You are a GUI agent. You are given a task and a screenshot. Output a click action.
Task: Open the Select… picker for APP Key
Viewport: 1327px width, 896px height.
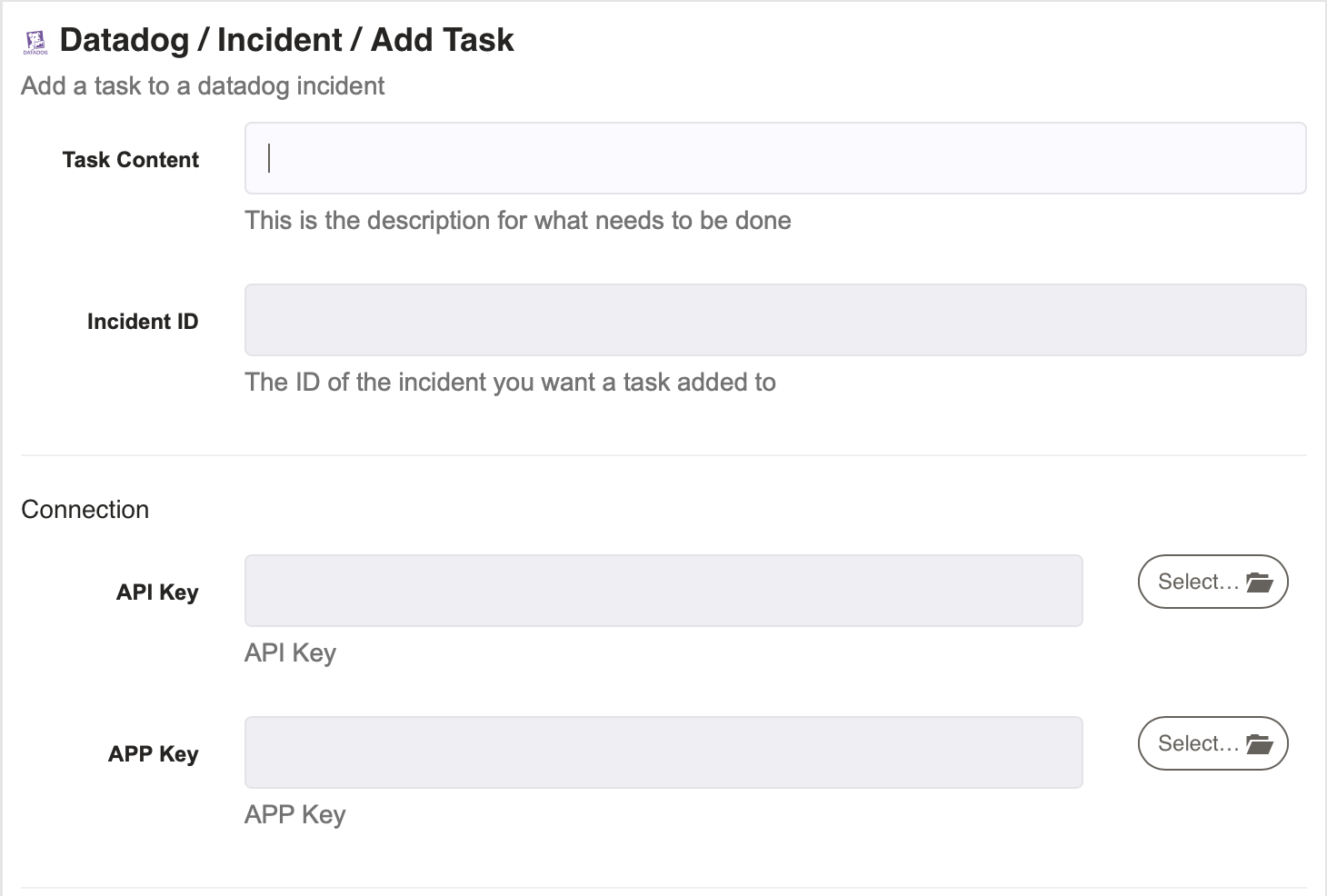(1212, 743)
